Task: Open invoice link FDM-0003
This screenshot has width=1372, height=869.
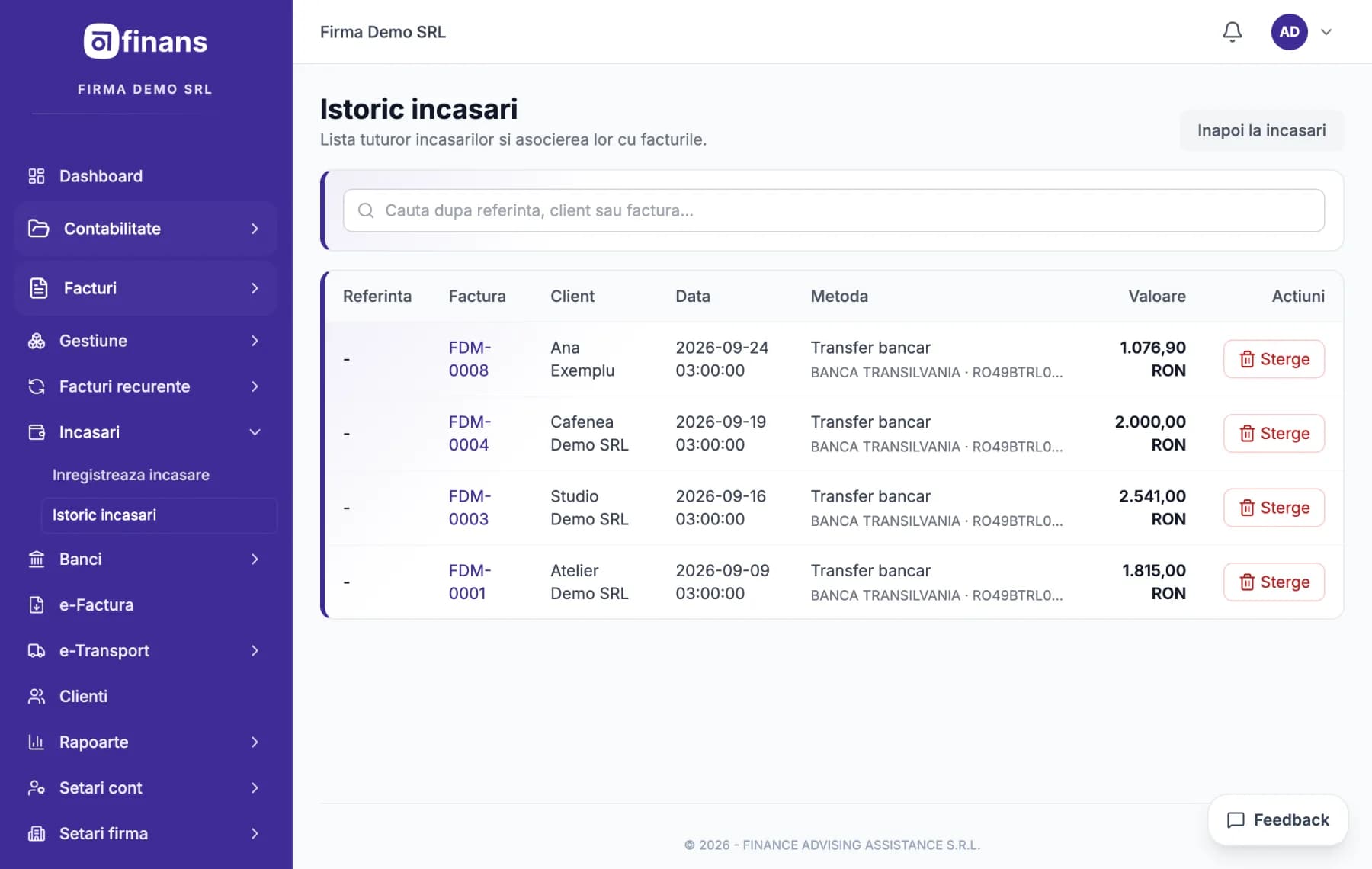Action: point(470,508)
